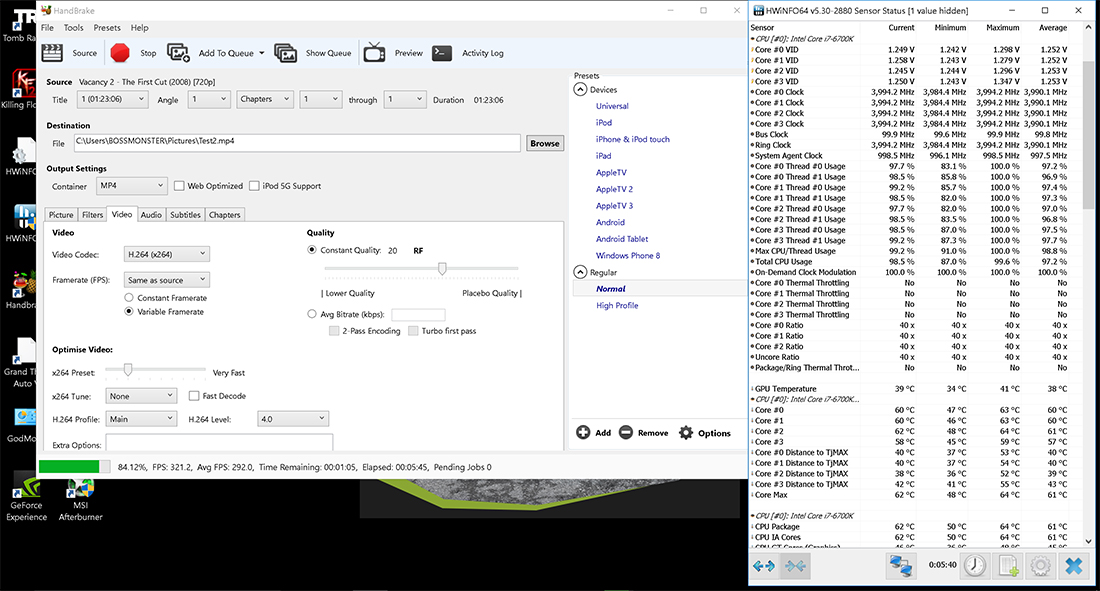
Task: Open HWiNFO sensor settings gear
Action: tap(1040, 566)
